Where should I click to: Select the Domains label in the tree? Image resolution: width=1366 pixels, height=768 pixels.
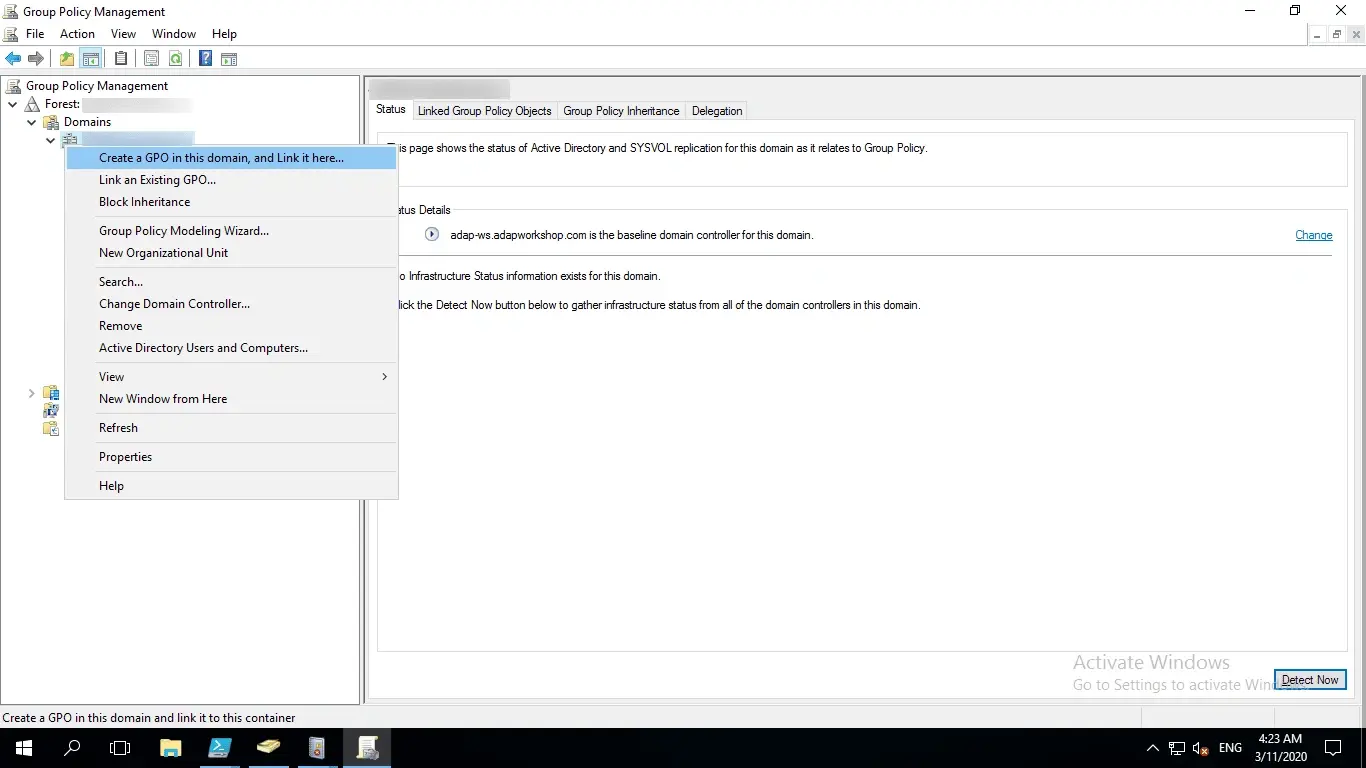click(88, 122)
